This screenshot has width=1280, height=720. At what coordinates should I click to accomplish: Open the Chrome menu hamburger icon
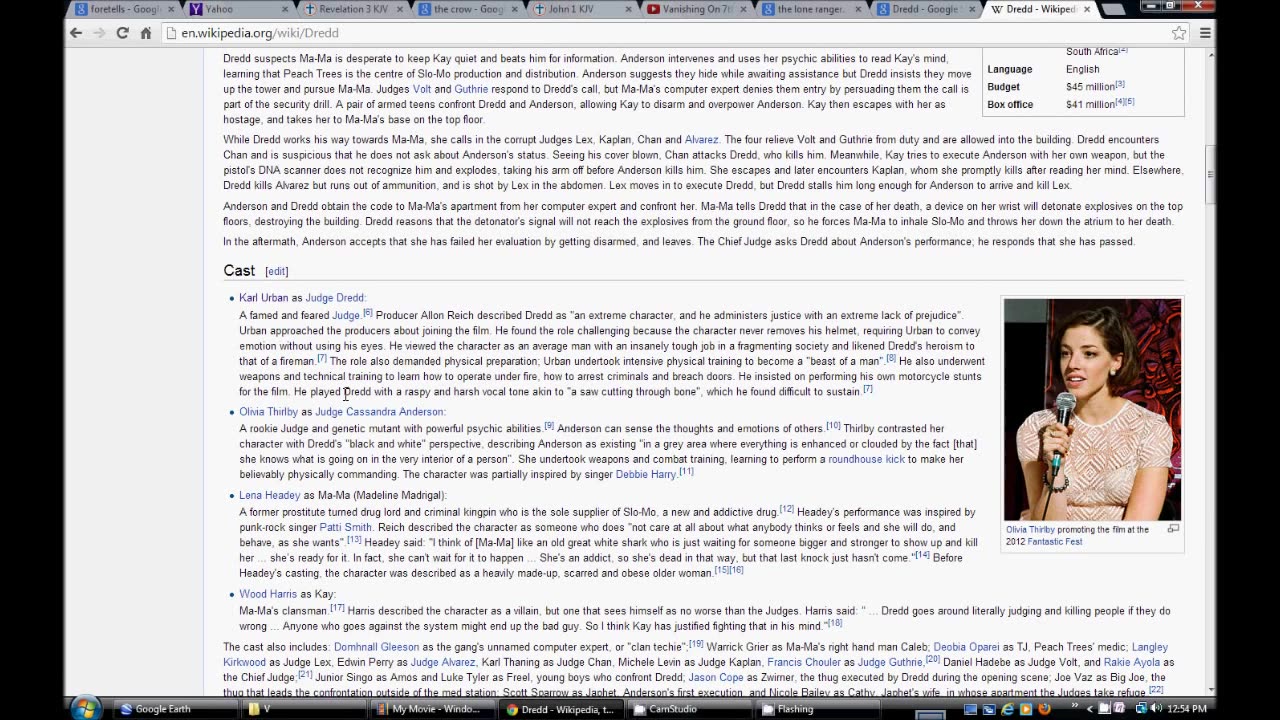1205,33
